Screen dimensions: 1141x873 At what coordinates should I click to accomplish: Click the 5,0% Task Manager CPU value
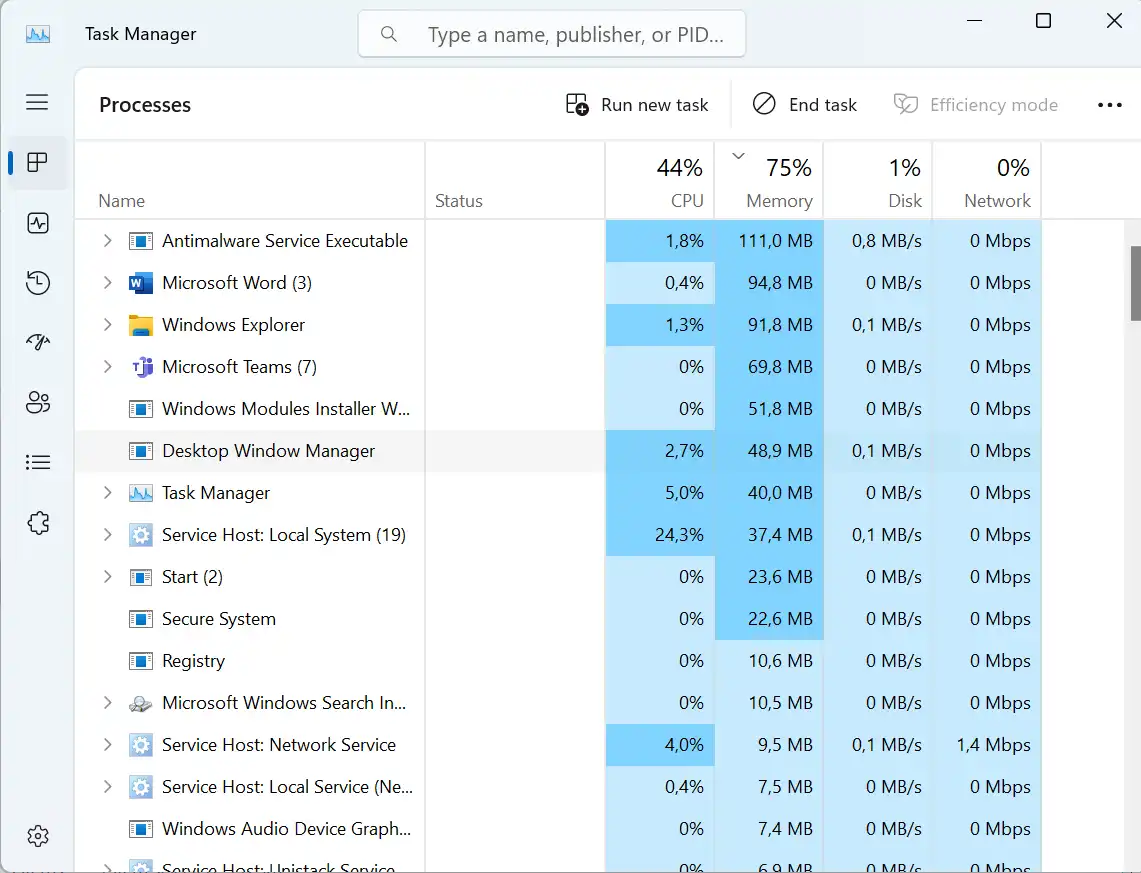pos(684,493)
